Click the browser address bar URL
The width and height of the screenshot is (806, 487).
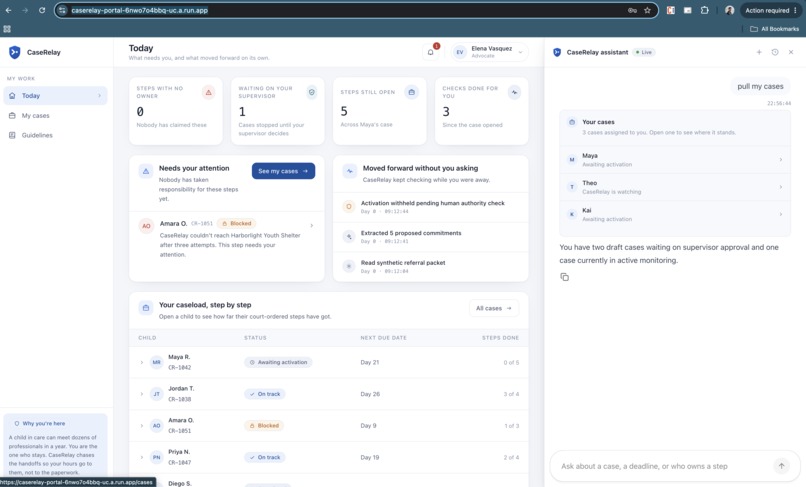(139, 10)
